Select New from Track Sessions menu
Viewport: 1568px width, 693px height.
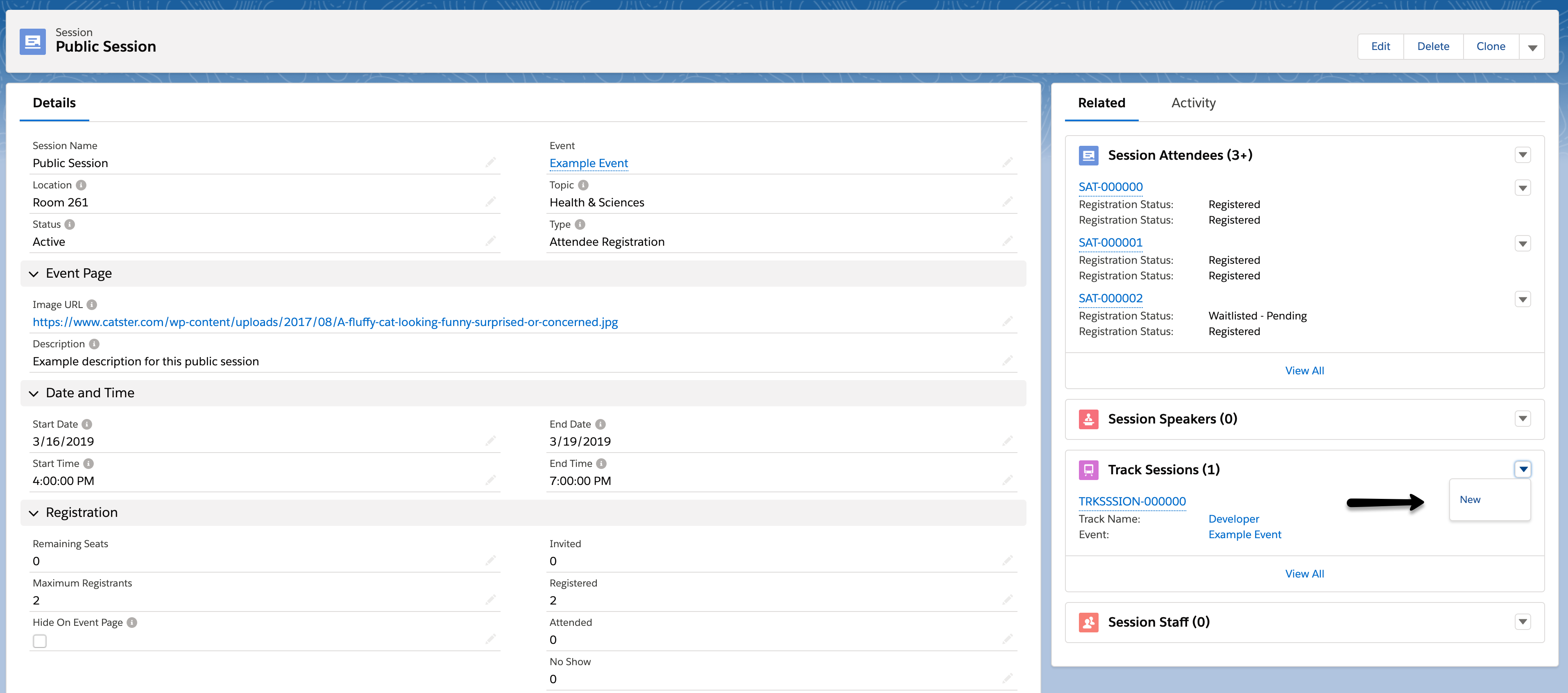1470,500
